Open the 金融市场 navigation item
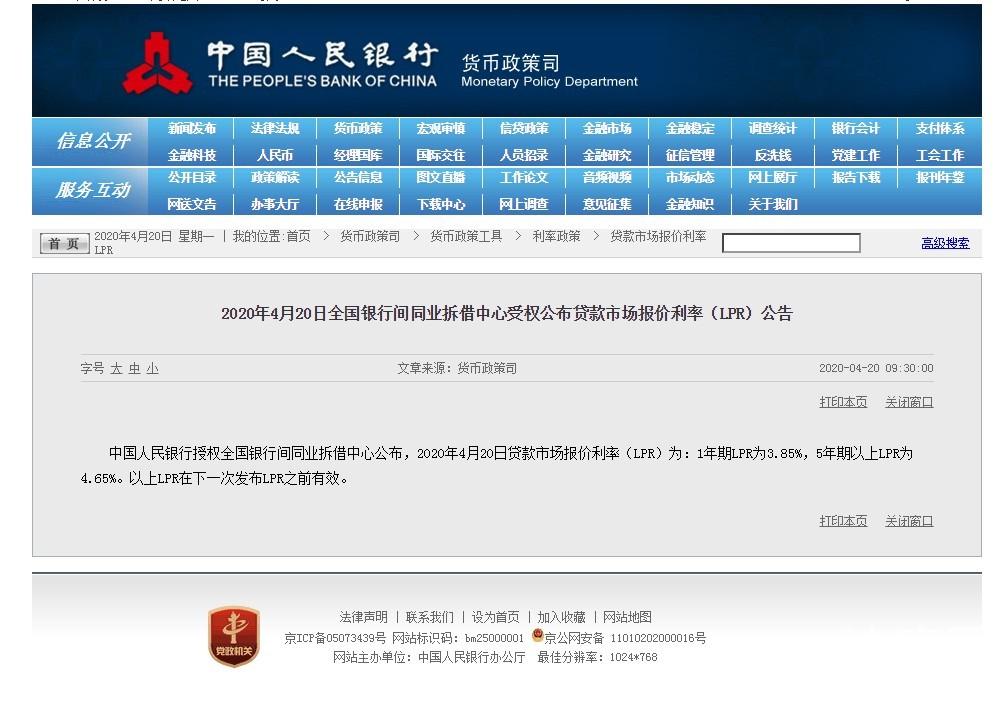Image resolution: width=1005 pixels, height=702 pixels. (607, 128)
